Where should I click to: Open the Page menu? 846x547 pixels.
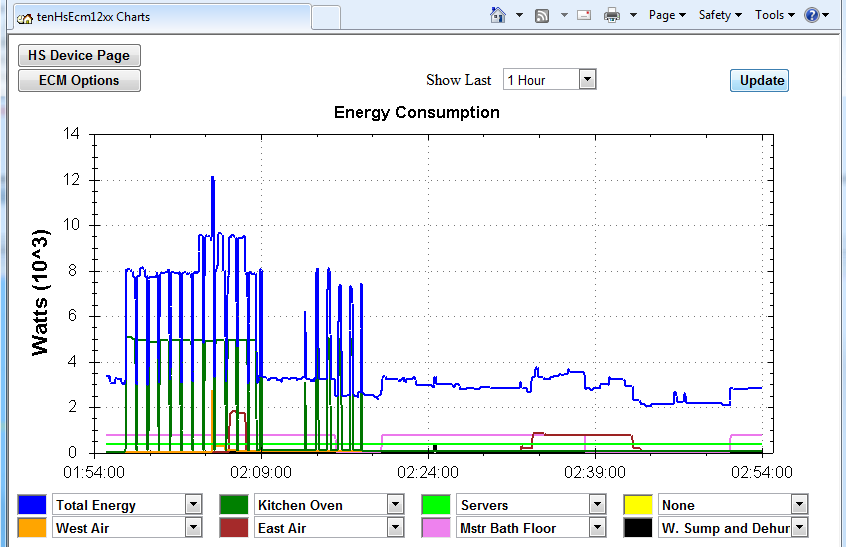(667, 15)
